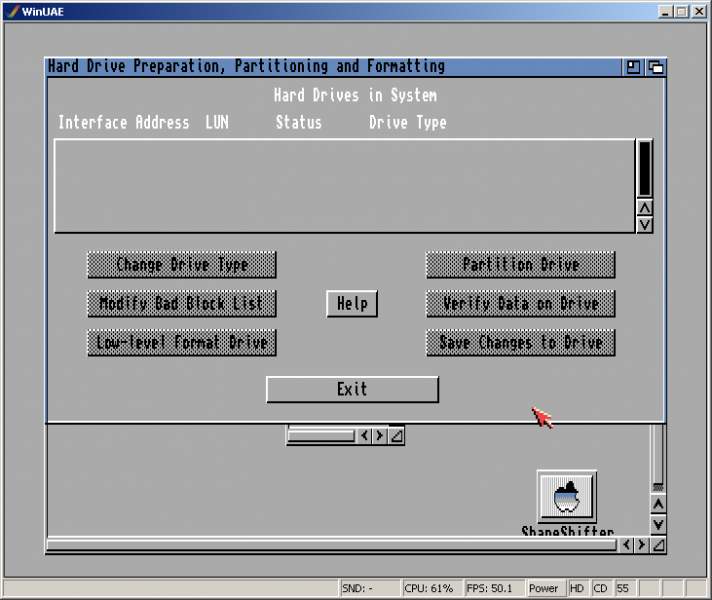Click the black scrollbar thumb of the drive list
The height and width of the screenshot is (600, 712).
(645, 168)
